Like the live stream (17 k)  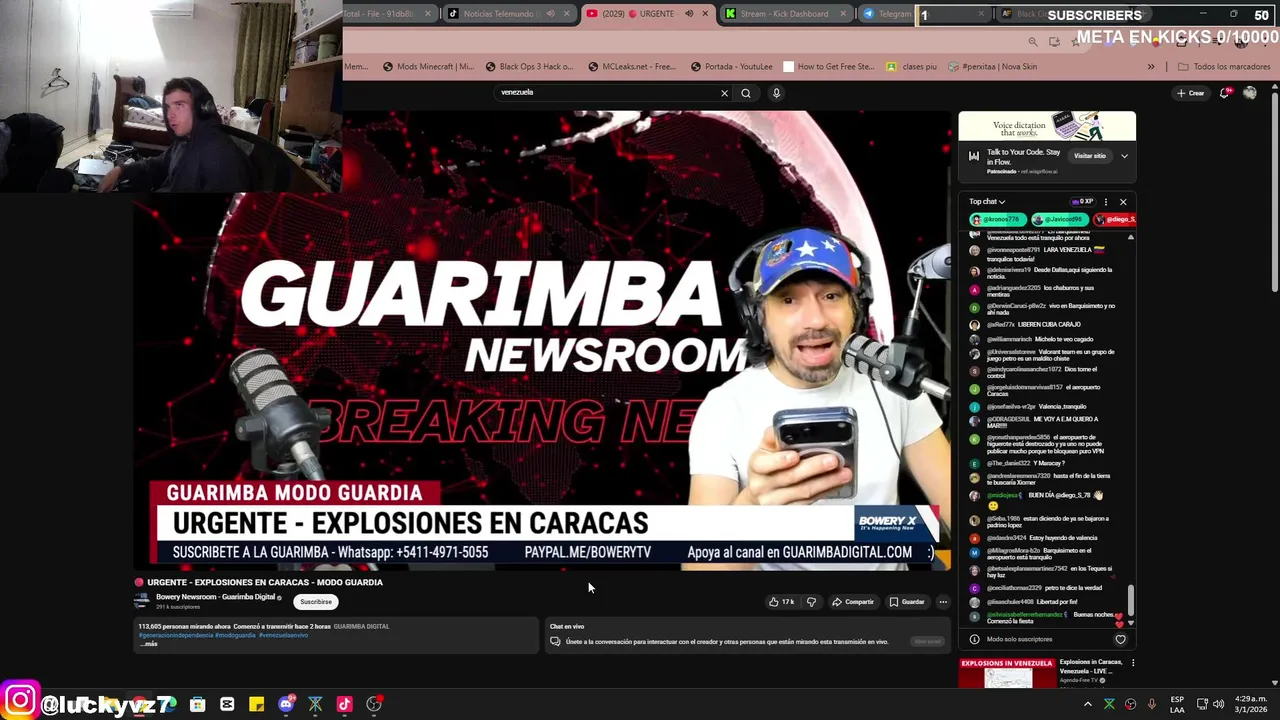[x=781, y=602]
